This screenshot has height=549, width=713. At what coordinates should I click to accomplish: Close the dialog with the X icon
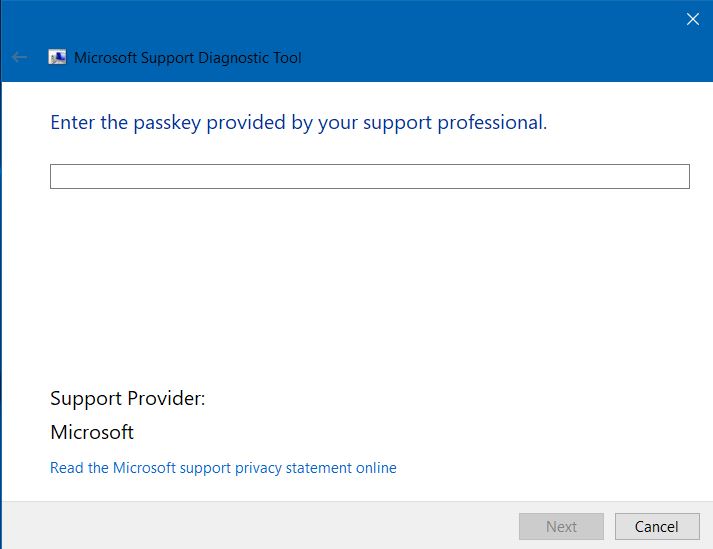pos(693,19)
